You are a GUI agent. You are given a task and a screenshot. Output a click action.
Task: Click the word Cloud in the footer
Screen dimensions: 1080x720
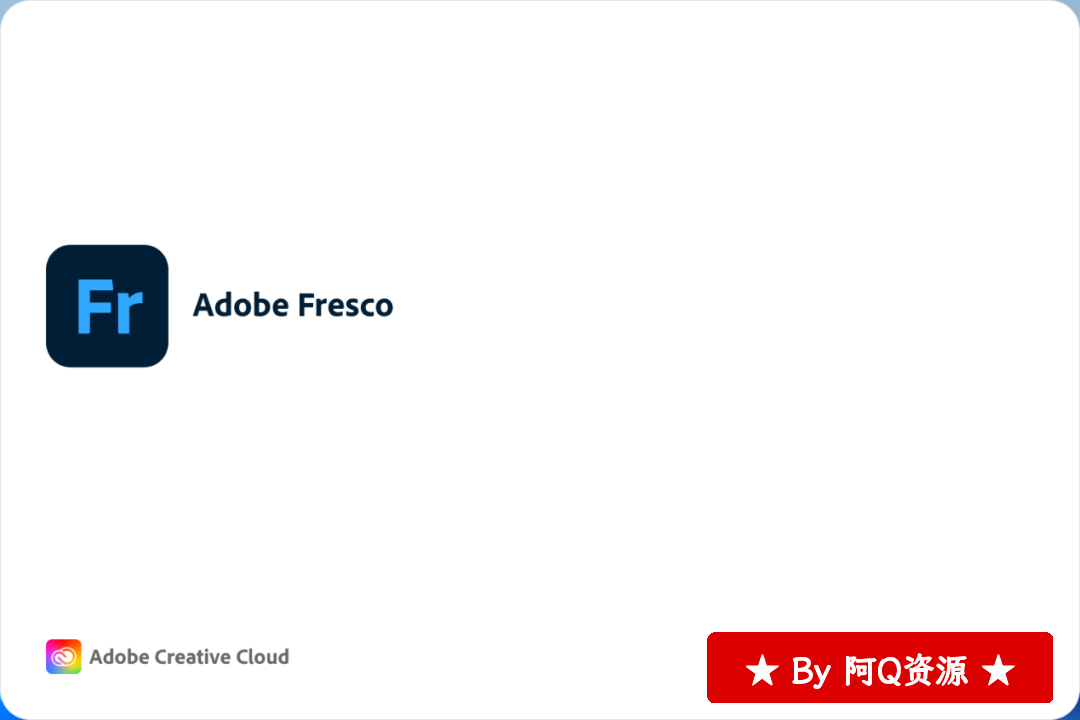coord(262,657)
